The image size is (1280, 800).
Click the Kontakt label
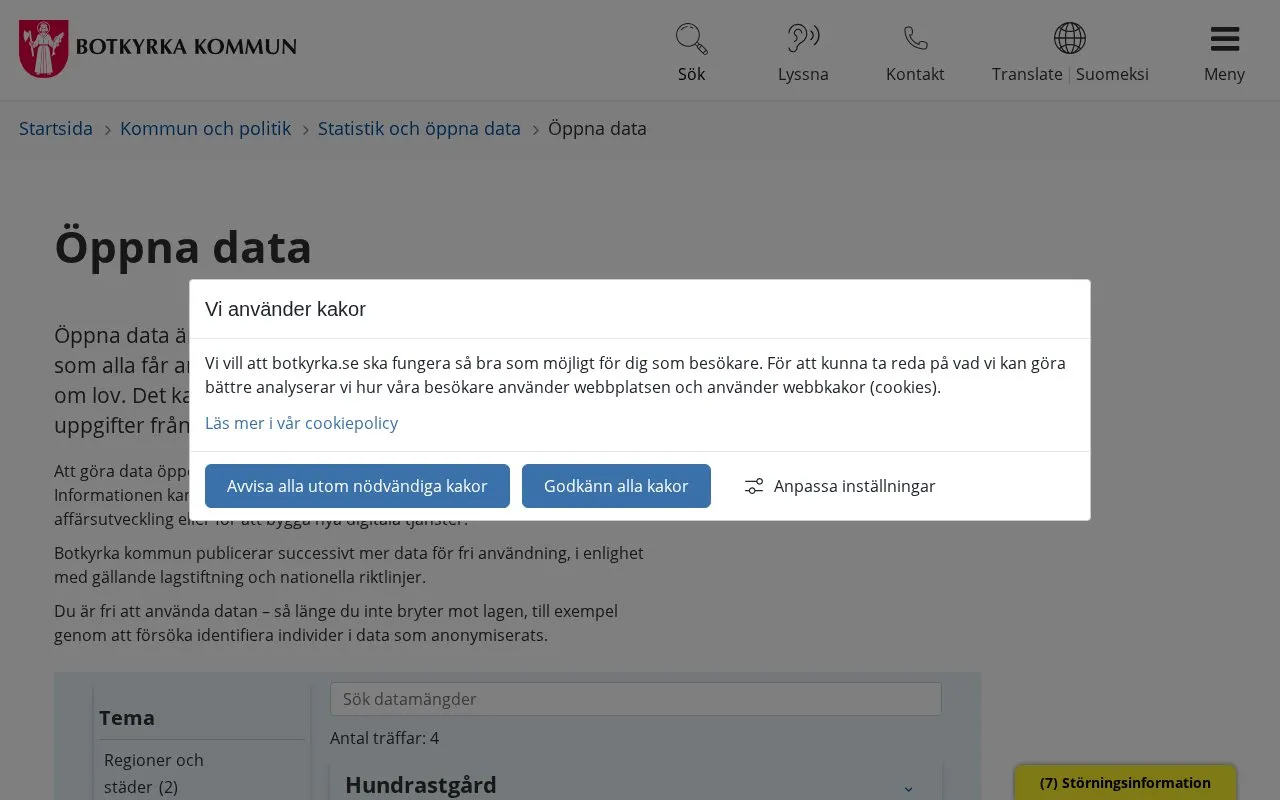915,74
